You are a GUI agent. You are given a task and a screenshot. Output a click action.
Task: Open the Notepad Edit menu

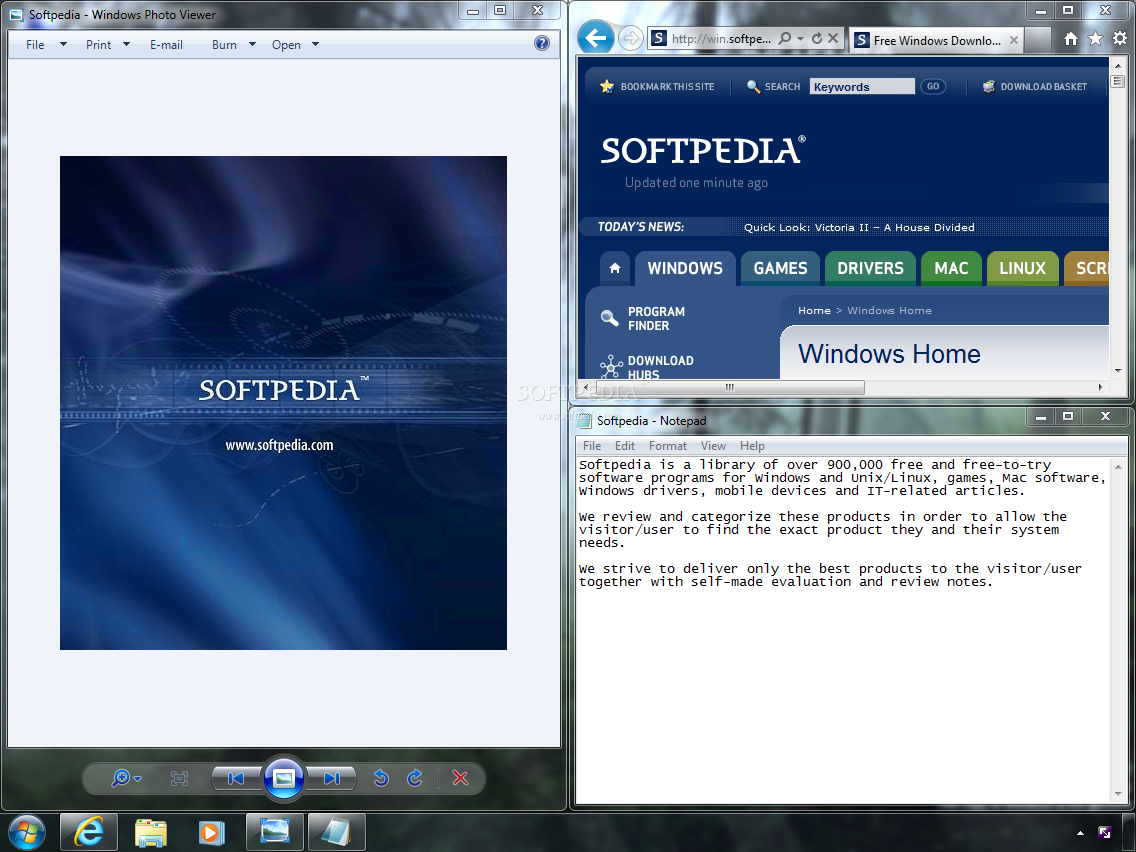click(x=625, y=446)
